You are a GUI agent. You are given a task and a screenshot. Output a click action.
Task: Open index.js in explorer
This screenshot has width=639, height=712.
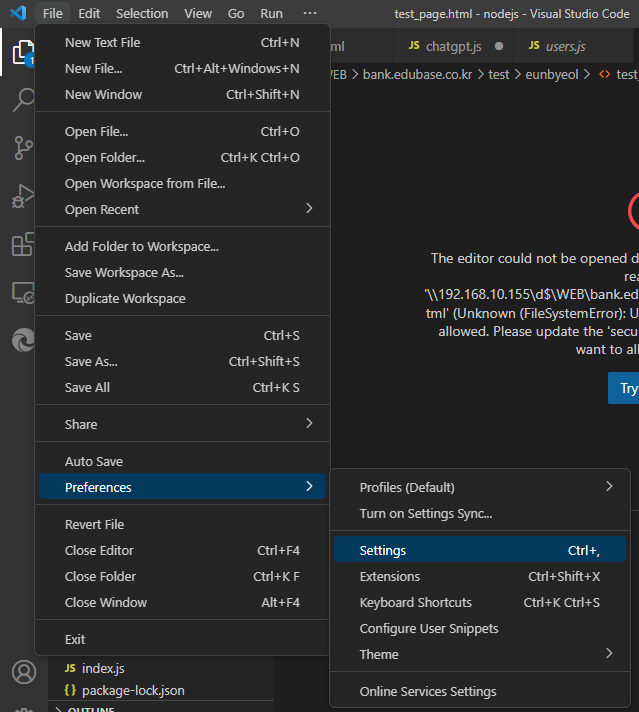point(161,668)
